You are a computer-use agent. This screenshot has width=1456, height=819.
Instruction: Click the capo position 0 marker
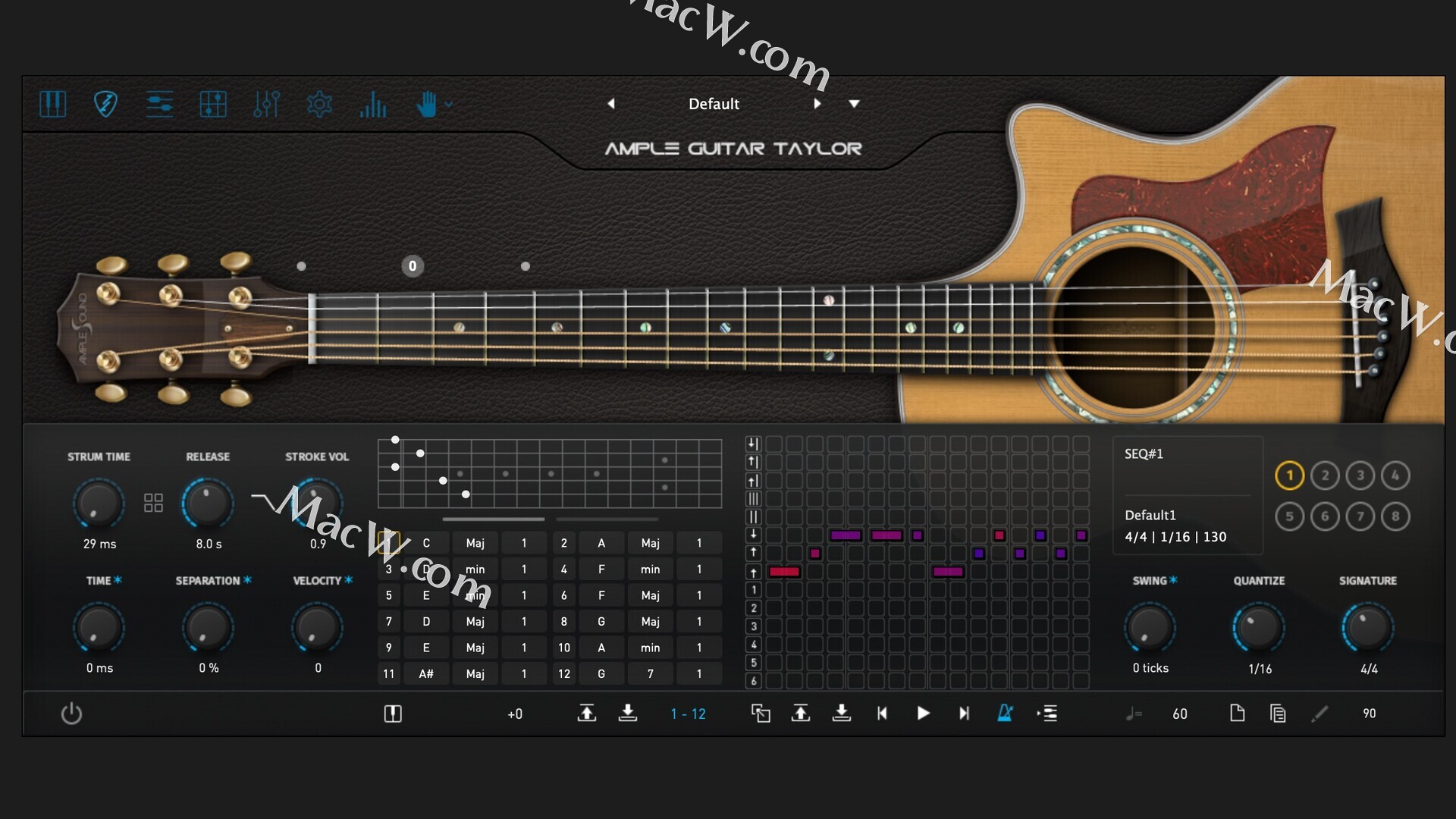click(412, 266)
